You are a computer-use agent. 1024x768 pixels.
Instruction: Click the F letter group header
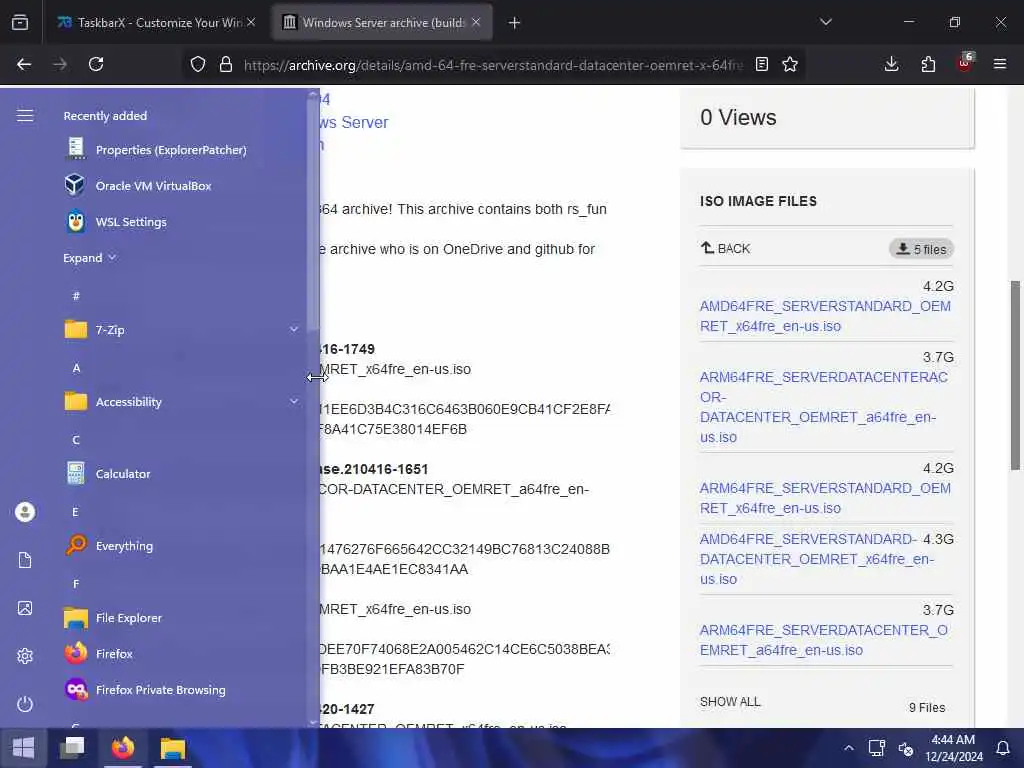click(76, 583)
